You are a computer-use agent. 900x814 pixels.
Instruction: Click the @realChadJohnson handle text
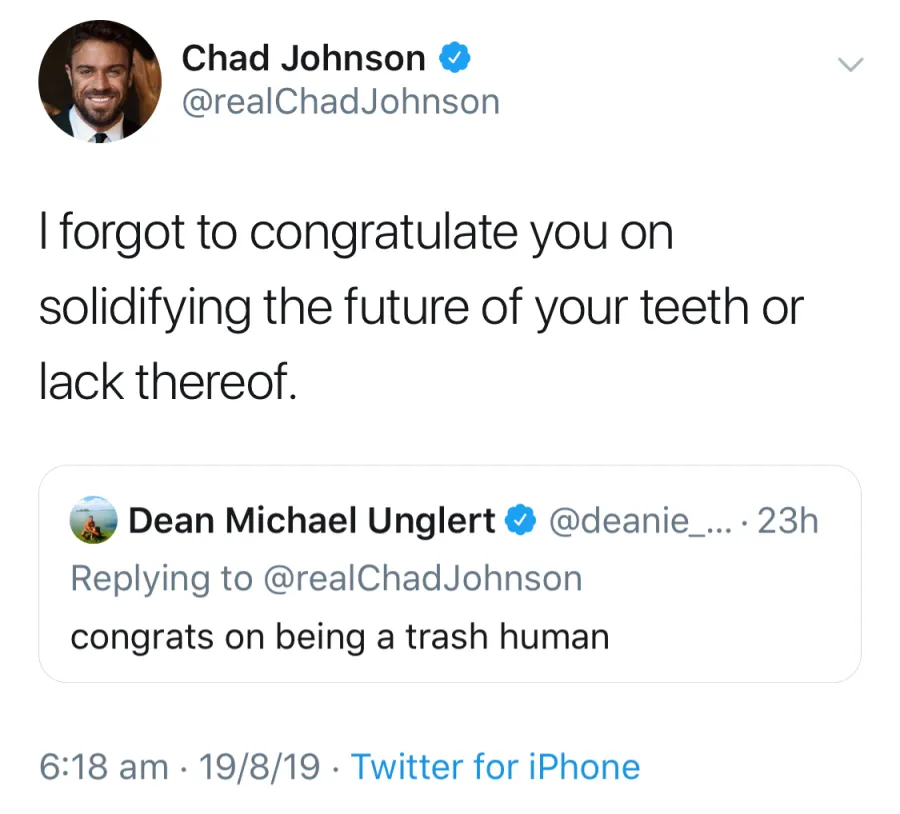[x=340, y=100]
